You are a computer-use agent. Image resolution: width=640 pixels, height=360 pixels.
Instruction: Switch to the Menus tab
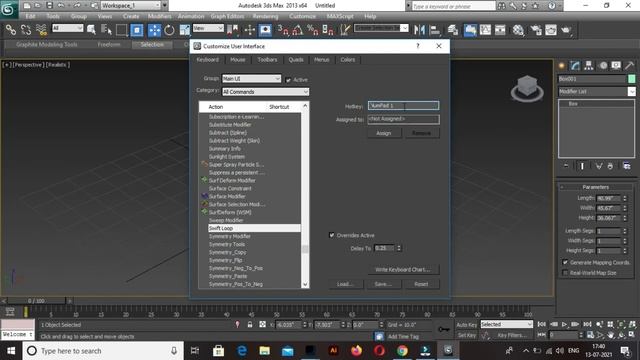[x=322, y=60]
